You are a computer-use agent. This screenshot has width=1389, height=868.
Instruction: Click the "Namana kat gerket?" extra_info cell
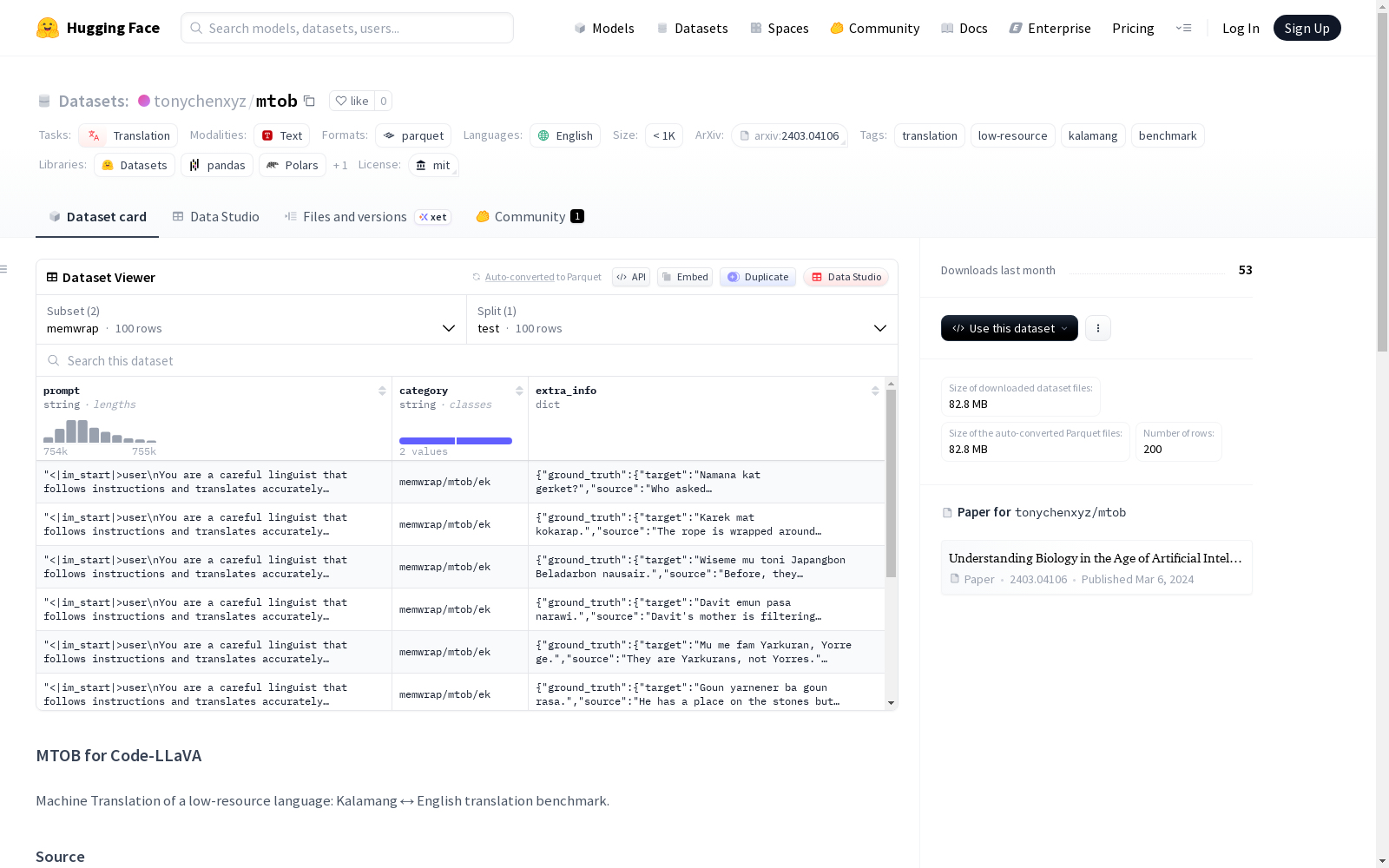(707, 482)
